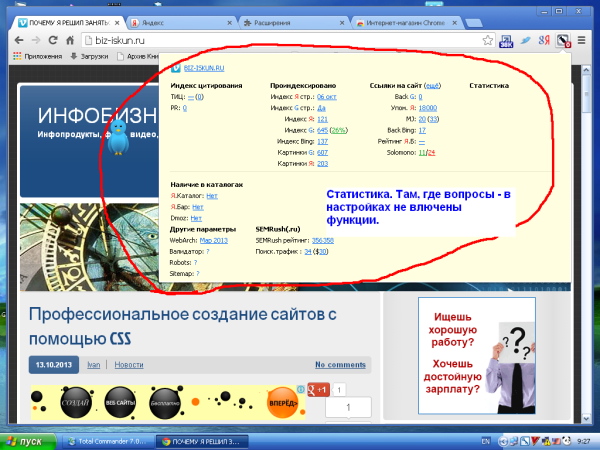Screen dimensions: 600x450
Task: Open the Загрузки bookmark
Action: (x=90, y=56)
